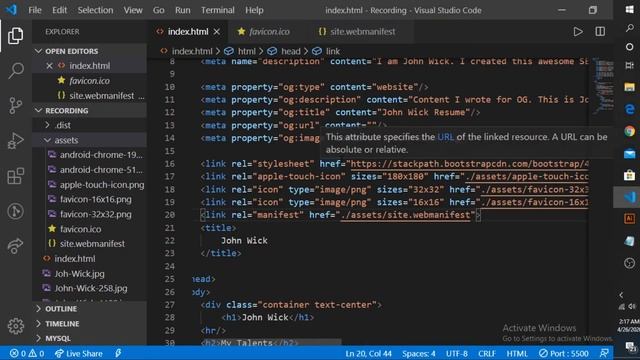Follow the URL link in the hover tooltip

(445, 137)
